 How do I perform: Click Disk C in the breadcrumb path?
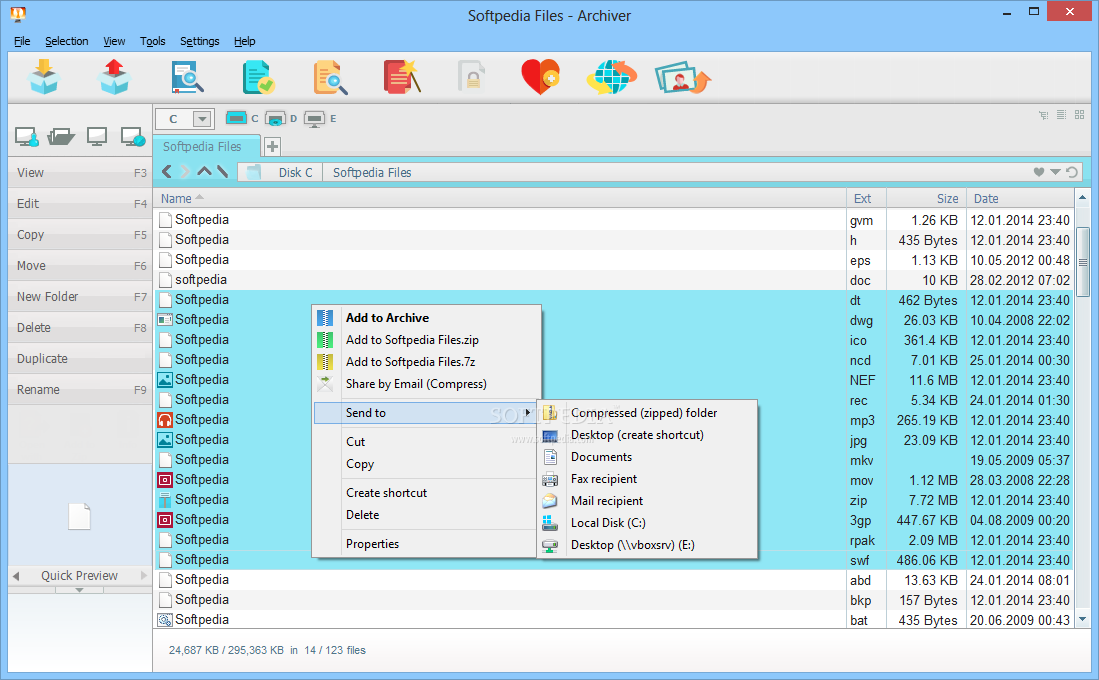pos(295,172)
